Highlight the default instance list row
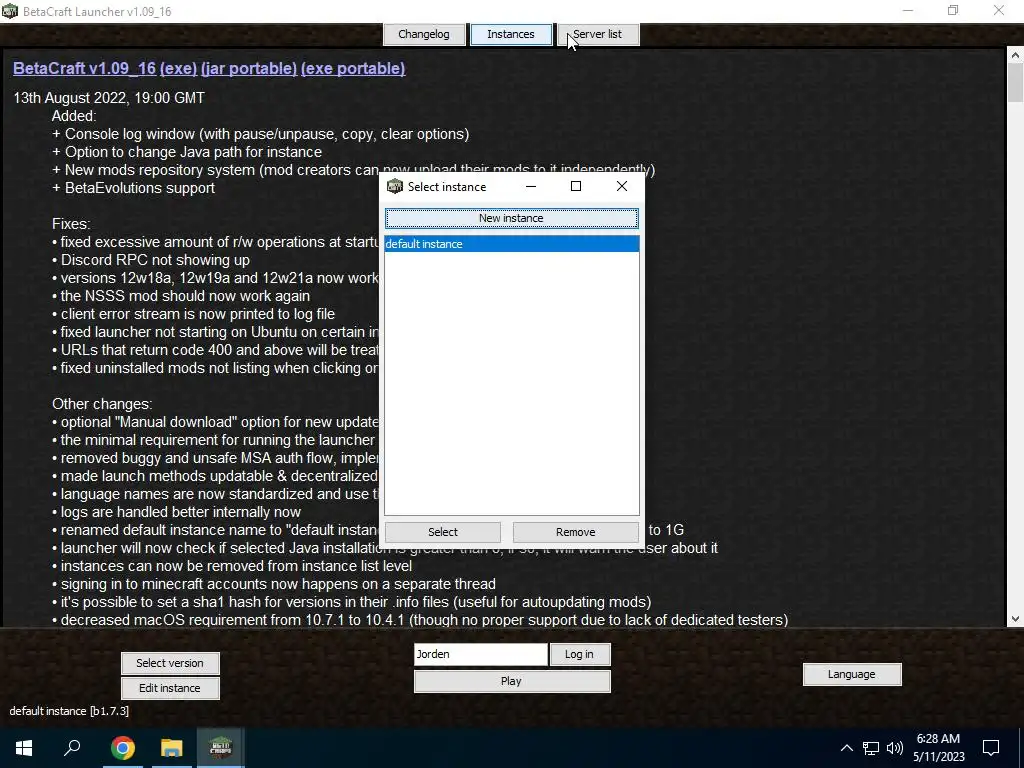1024x768 pixels. tap(511, 244)
